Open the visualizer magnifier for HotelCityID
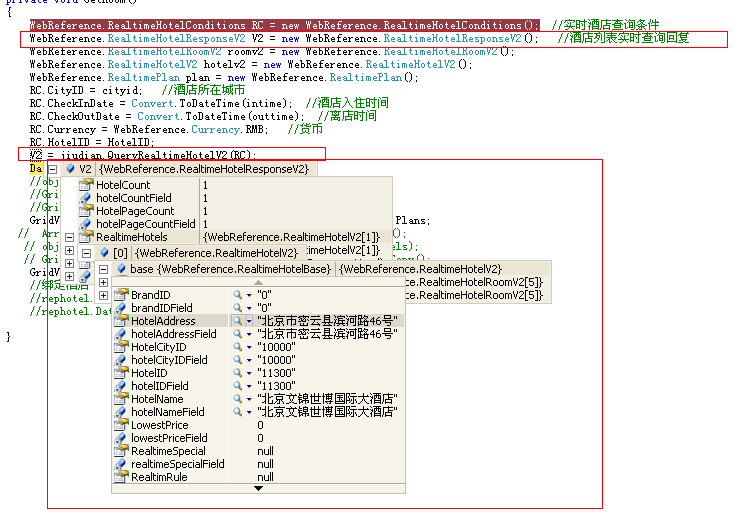The width and height of the screenshot is (747, 522). 237,347
